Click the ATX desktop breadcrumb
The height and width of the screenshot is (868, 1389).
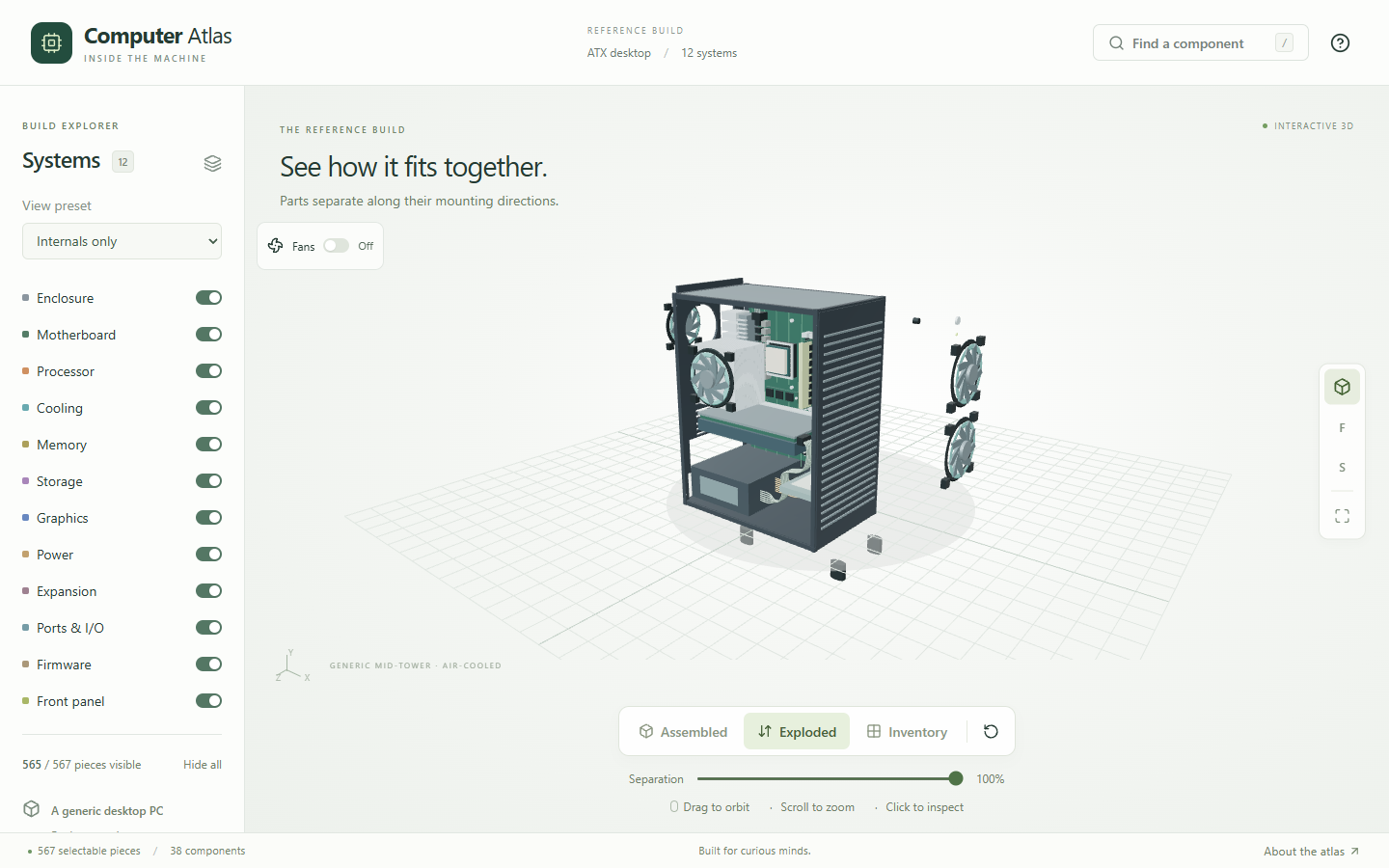click(x=619, y=53)
